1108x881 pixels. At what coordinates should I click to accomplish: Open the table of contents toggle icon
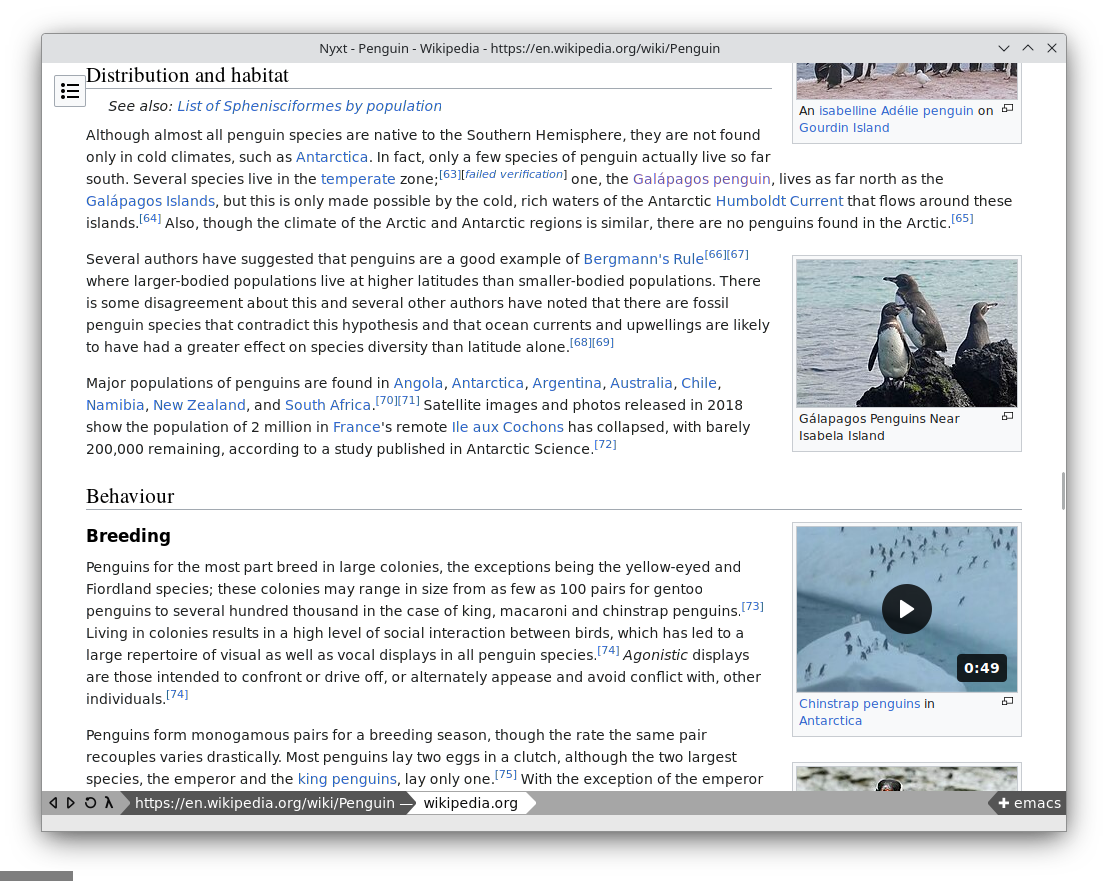pyautogui.click(x=70, y=91)
